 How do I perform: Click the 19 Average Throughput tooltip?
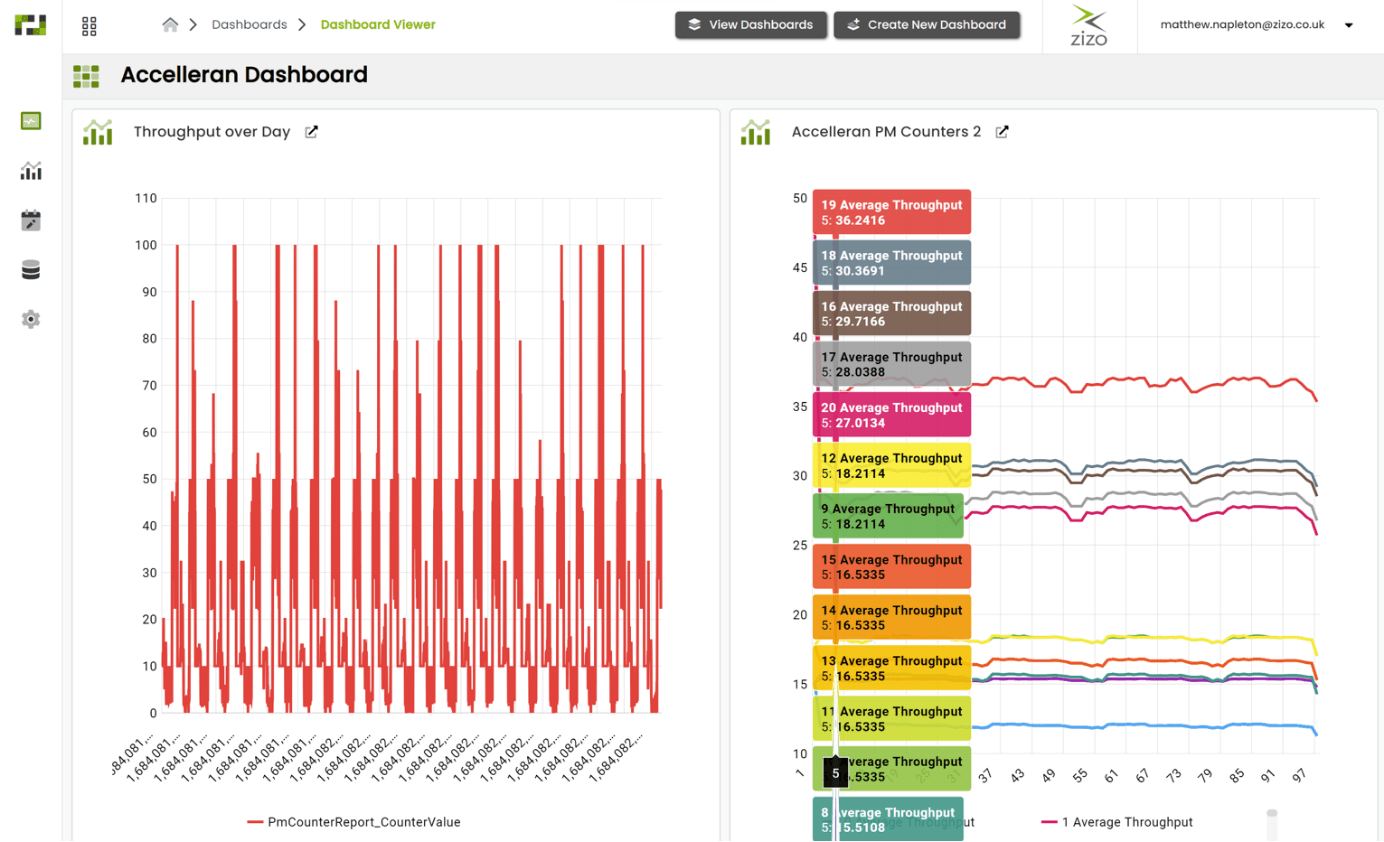(892, 212)
